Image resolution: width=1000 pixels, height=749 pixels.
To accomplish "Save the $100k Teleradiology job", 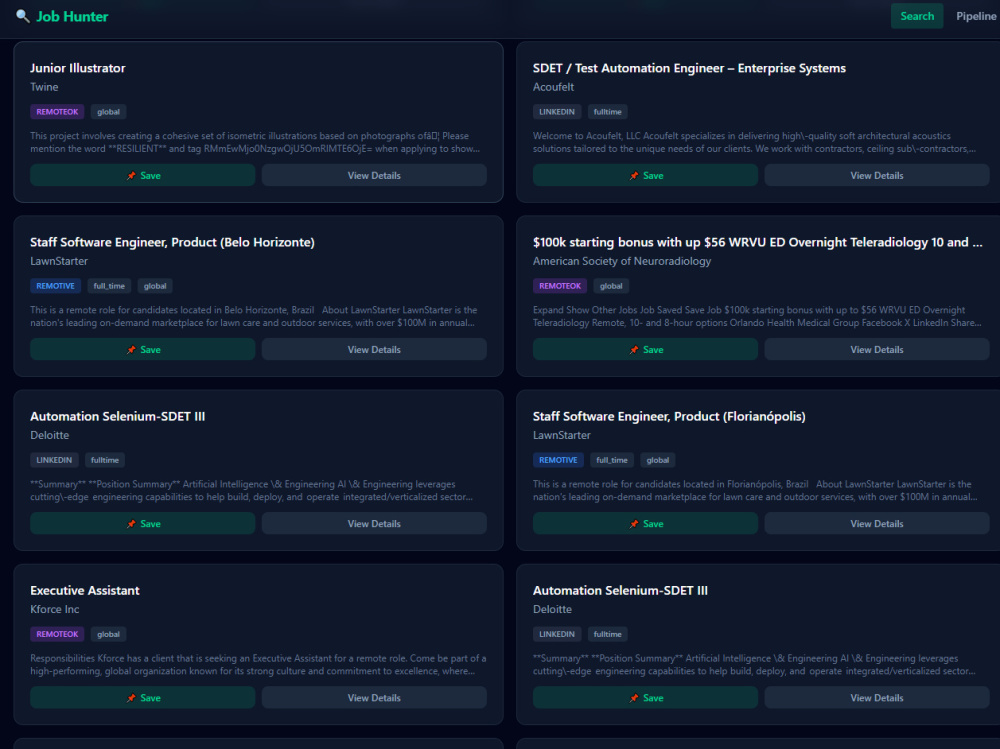I will click(645, 350).
